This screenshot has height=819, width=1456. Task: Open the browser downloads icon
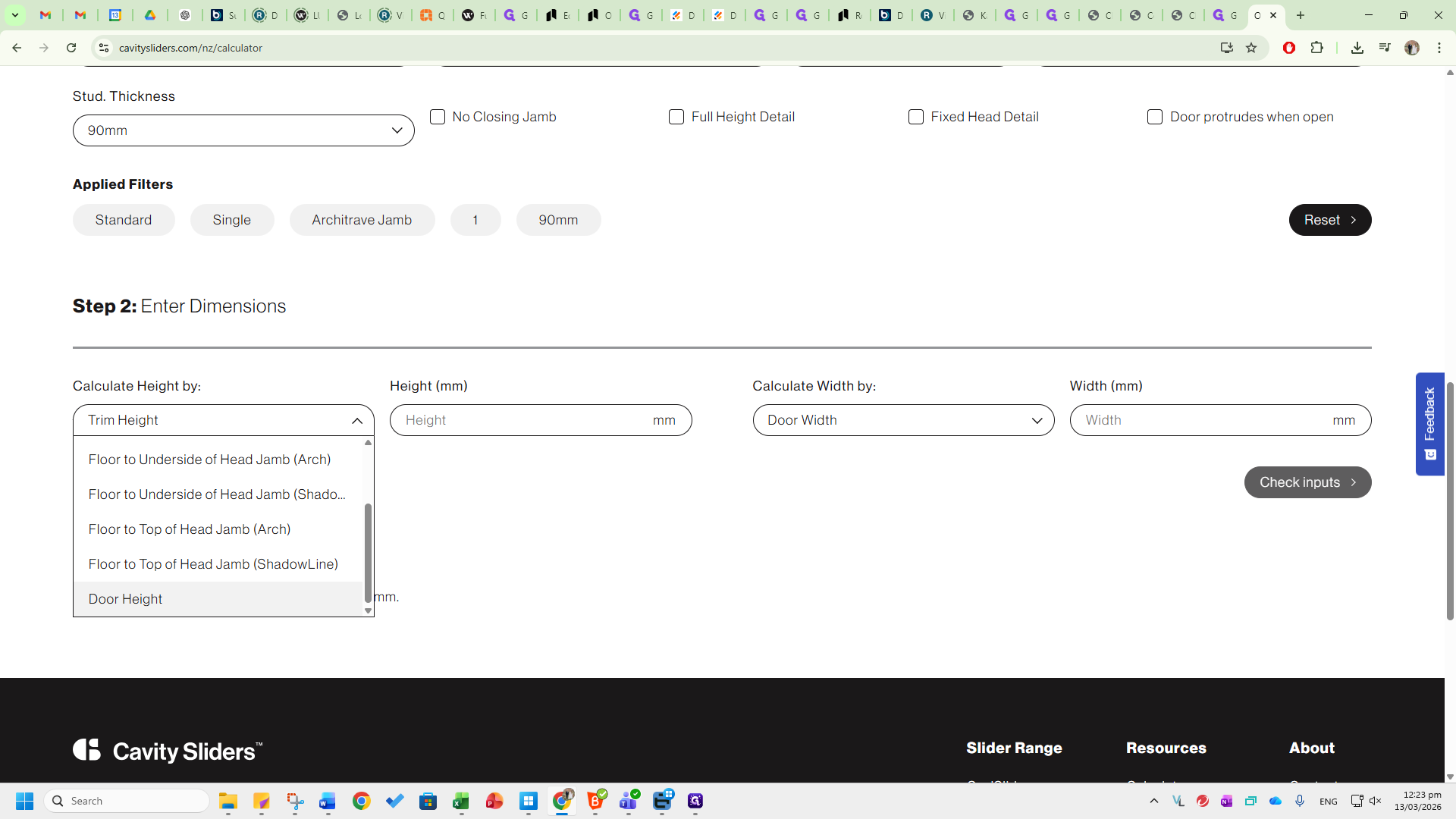pos(1357,48)
